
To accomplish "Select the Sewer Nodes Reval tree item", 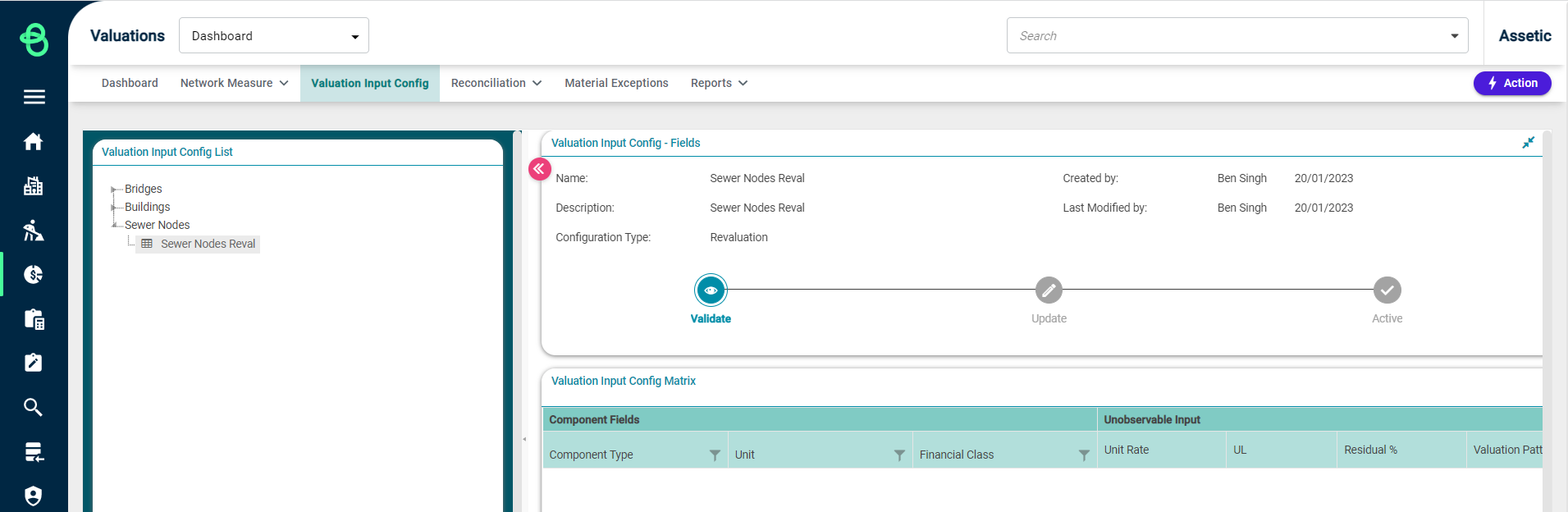I will (x=208, y=244).
